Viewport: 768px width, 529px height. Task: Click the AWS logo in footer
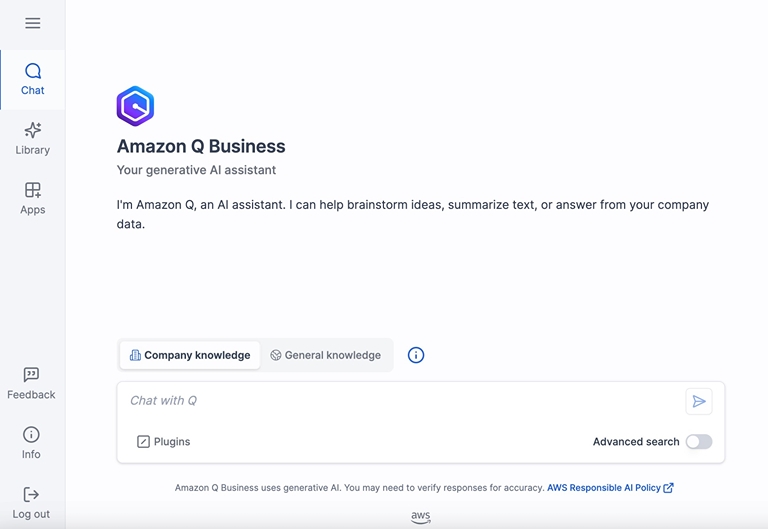click(420, 517)
